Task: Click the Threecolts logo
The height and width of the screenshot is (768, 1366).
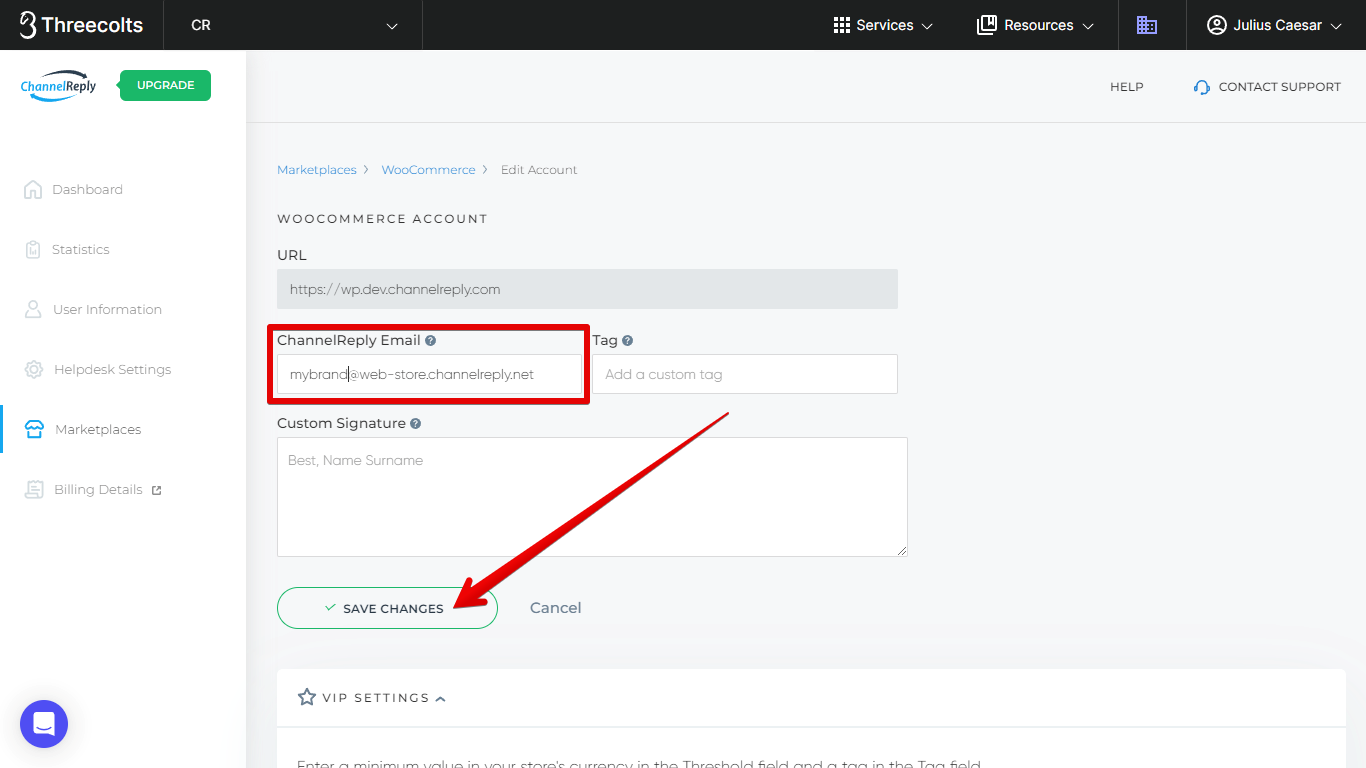Action: click(x=81, y=25)
